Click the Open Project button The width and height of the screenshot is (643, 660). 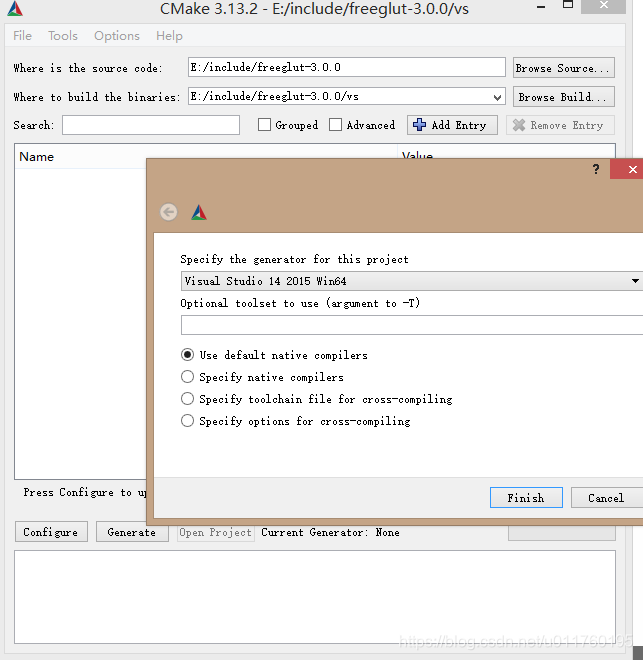point(215,532)
